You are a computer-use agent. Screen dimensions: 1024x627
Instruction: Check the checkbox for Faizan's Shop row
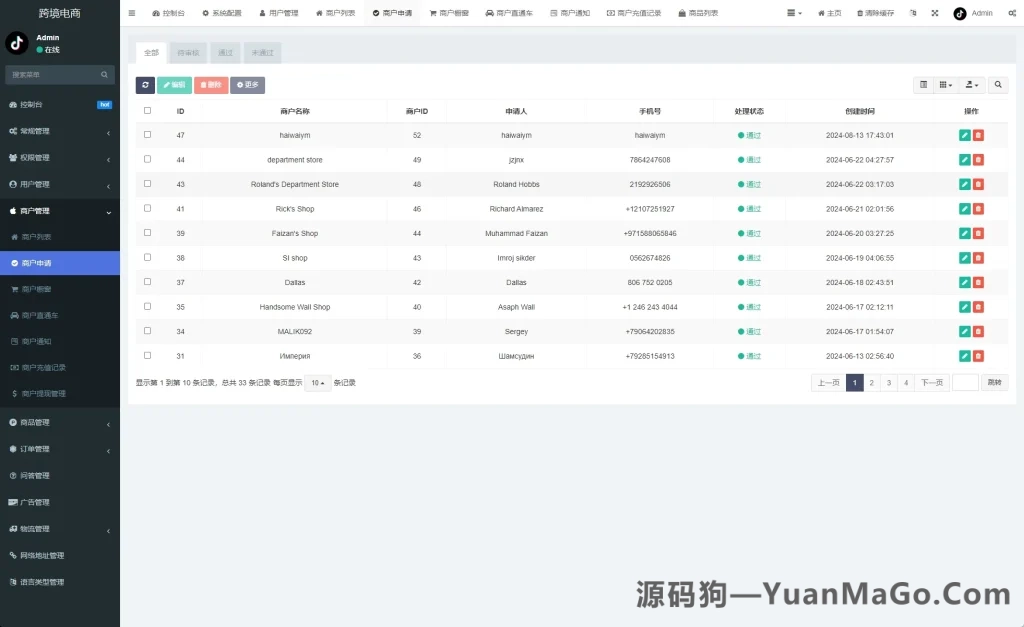pos(145,233)
